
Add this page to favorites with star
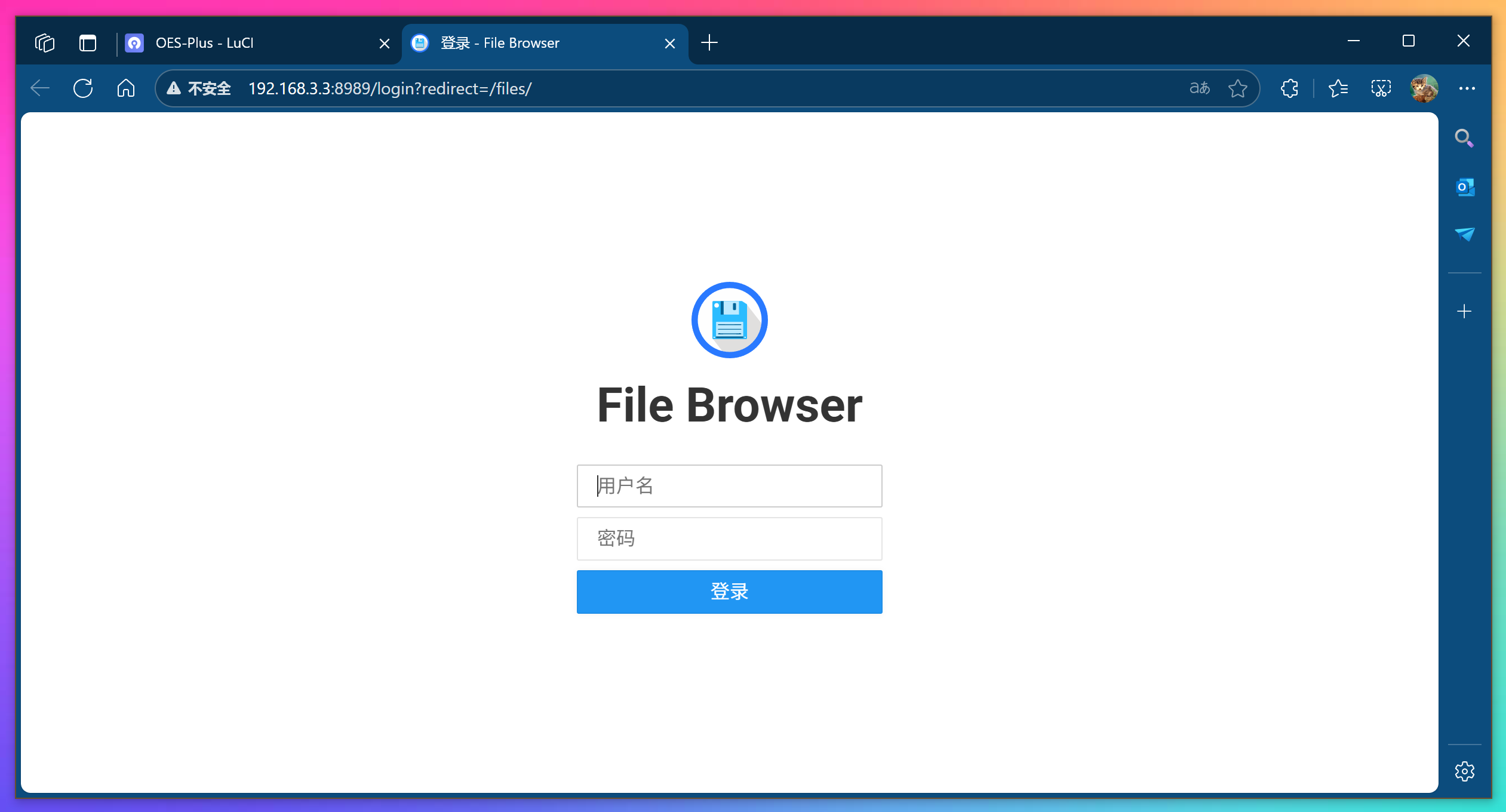(x=1237, y=88)
